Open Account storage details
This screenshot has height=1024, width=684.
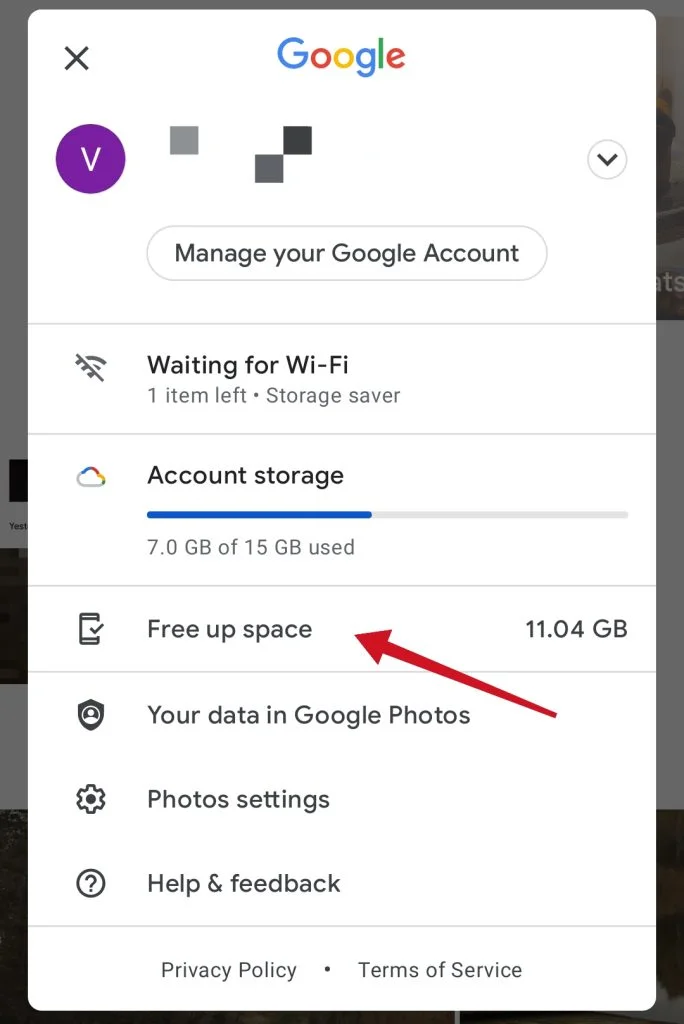click(342, 510)
